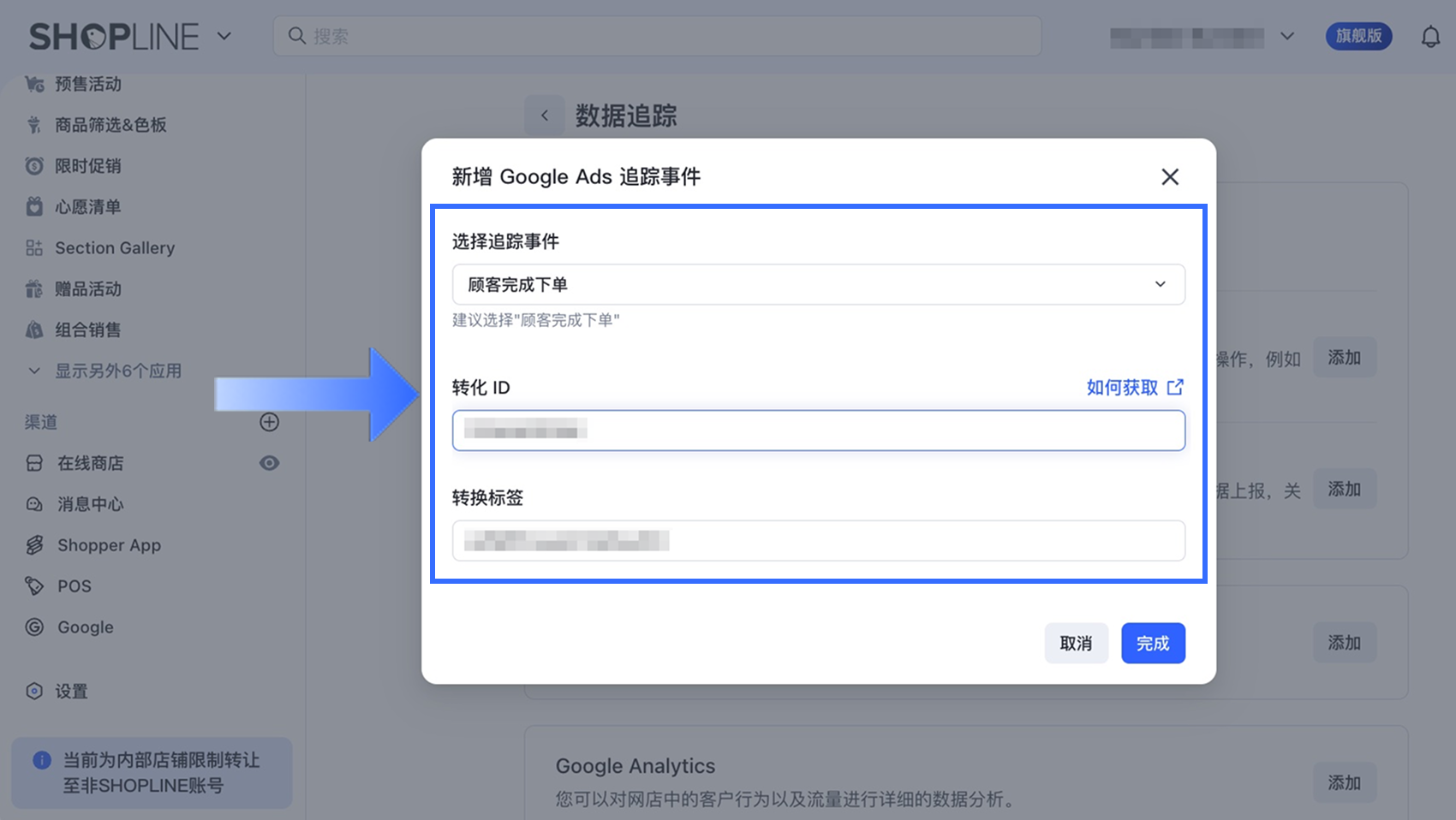1456x820 pixels.
Task: Focus the 搜索 search field
Action: [x=657, y=36]
